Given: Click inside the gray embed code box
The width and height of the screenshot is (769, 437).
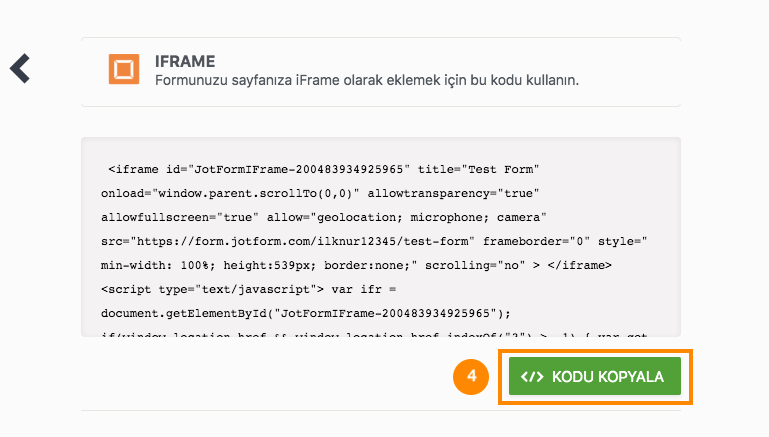Looking at the screenshot, I should tap(381, 237).
